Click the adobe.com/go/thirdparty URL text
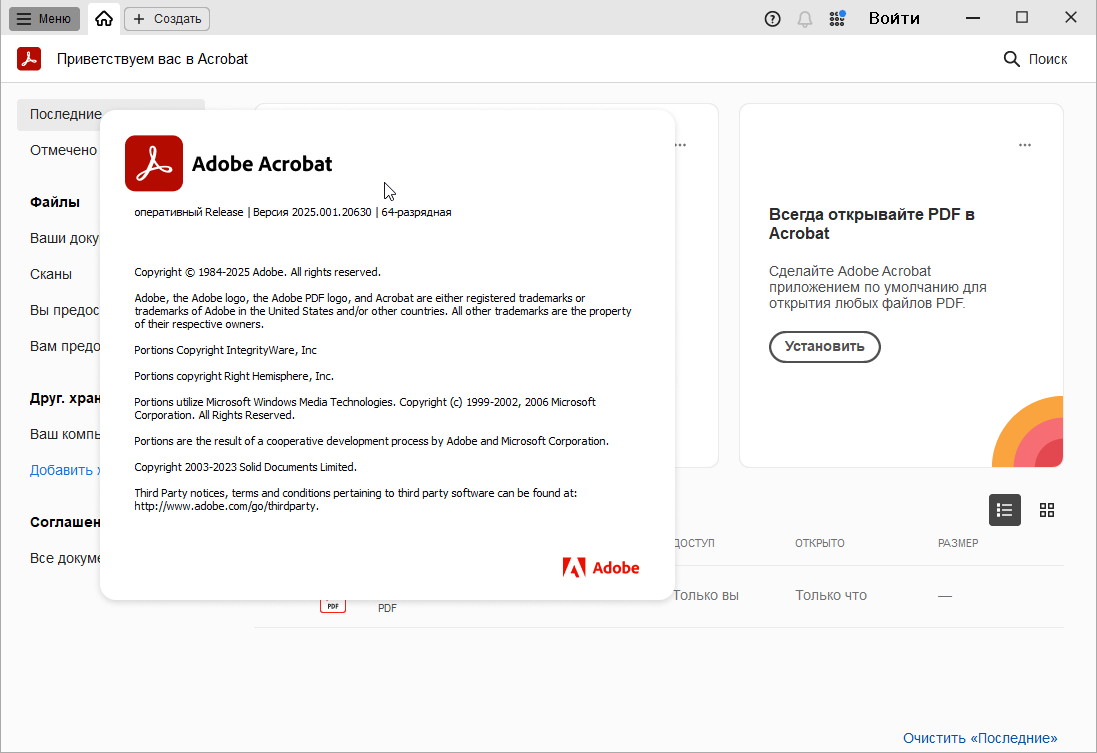The image size is (1097, 753). 226,506
